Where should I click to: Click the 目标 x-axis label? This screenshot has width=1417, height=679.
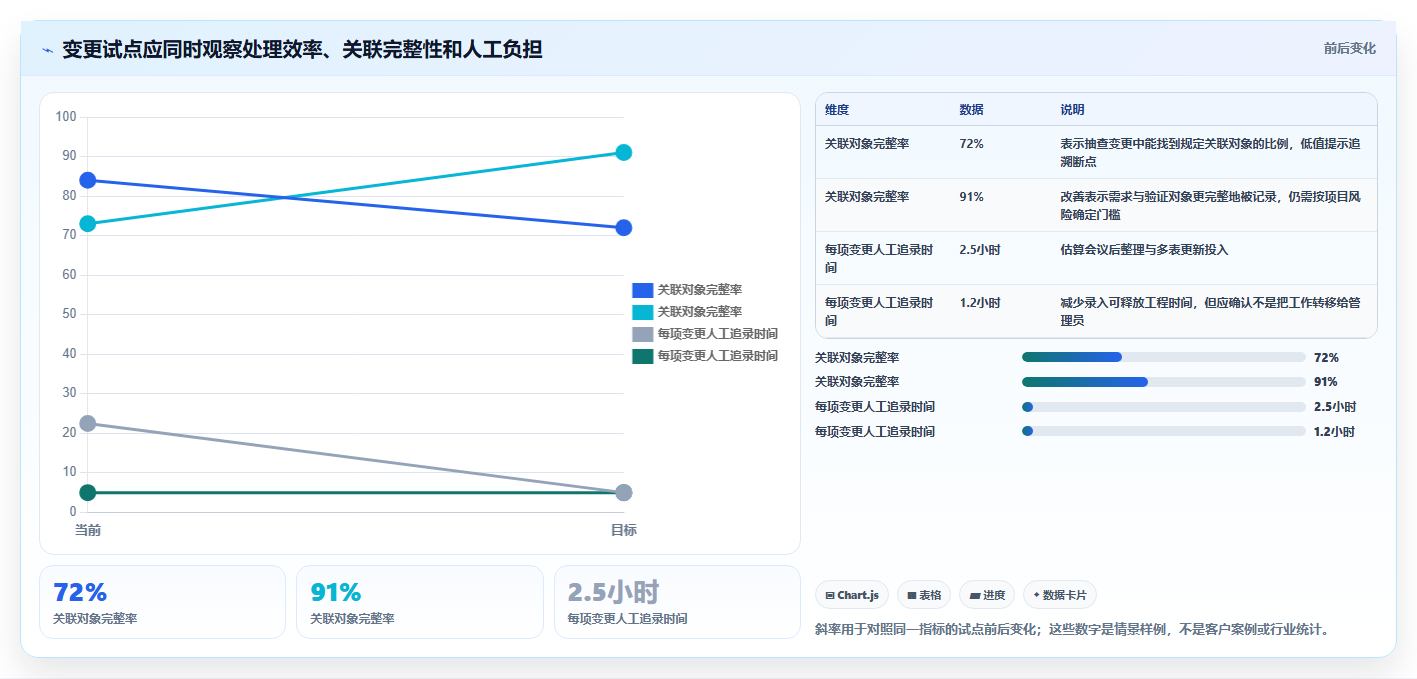coord(624,530)
